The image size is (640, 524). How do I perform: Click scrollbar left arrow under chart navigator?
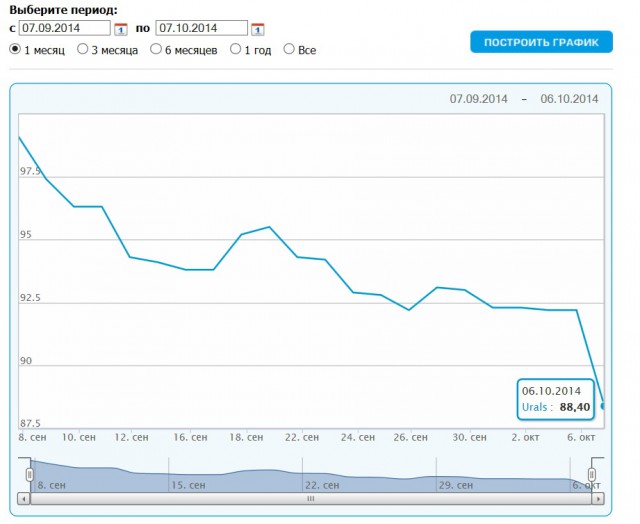pyautogui.click(x=24, y=497)
